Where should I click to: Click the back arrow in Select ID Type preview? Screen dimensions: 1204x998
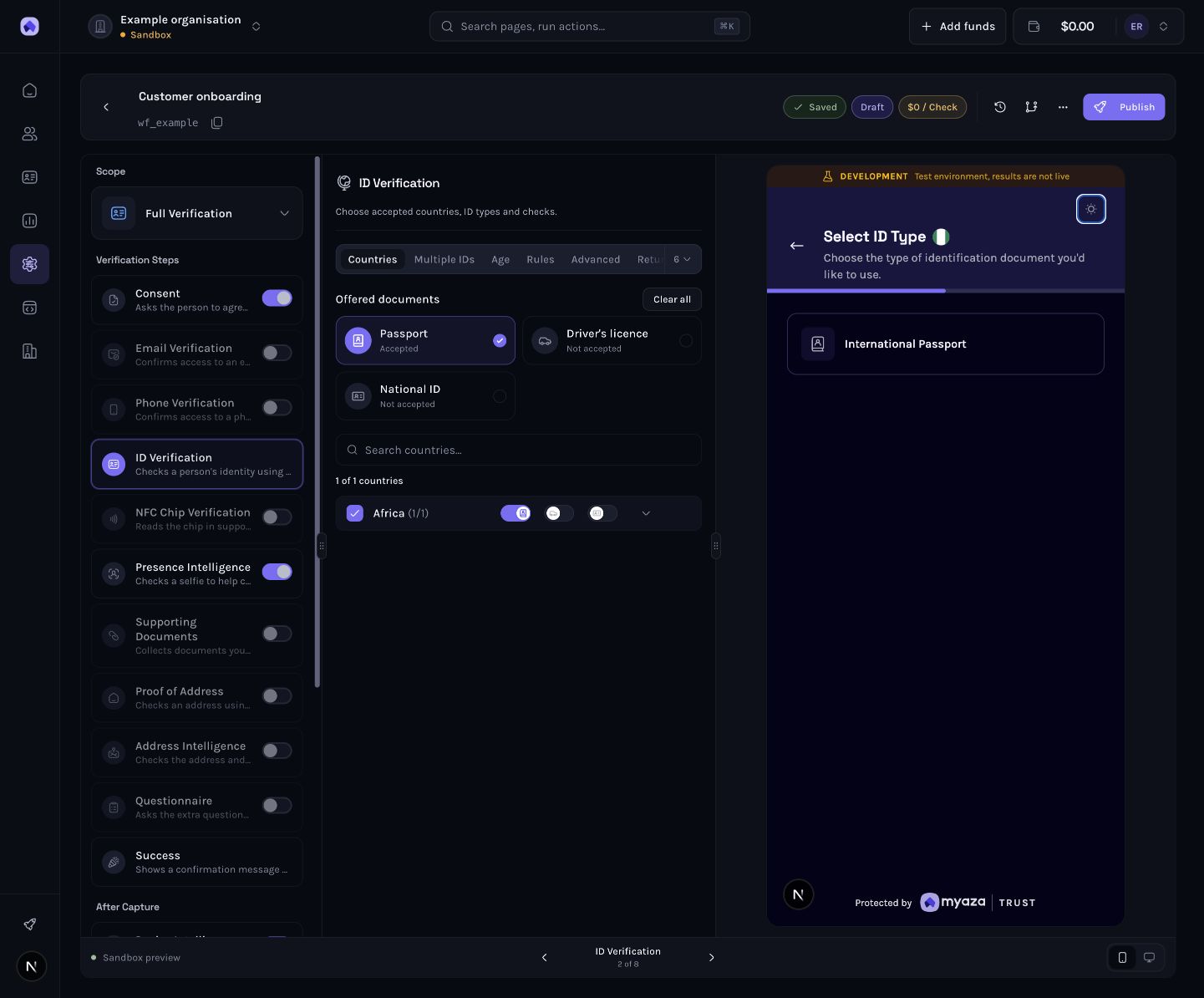(x=796, y=246)
